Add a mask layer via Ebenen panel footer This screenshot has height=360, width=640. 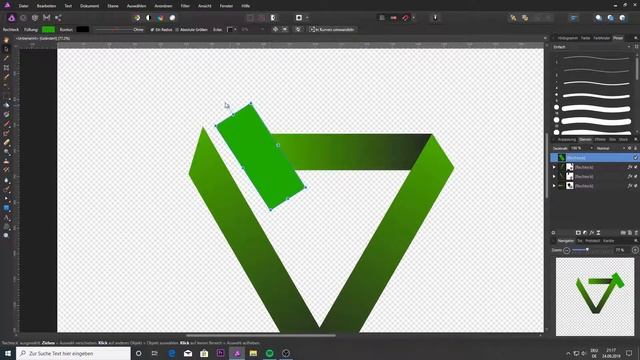tap(578, 233)
